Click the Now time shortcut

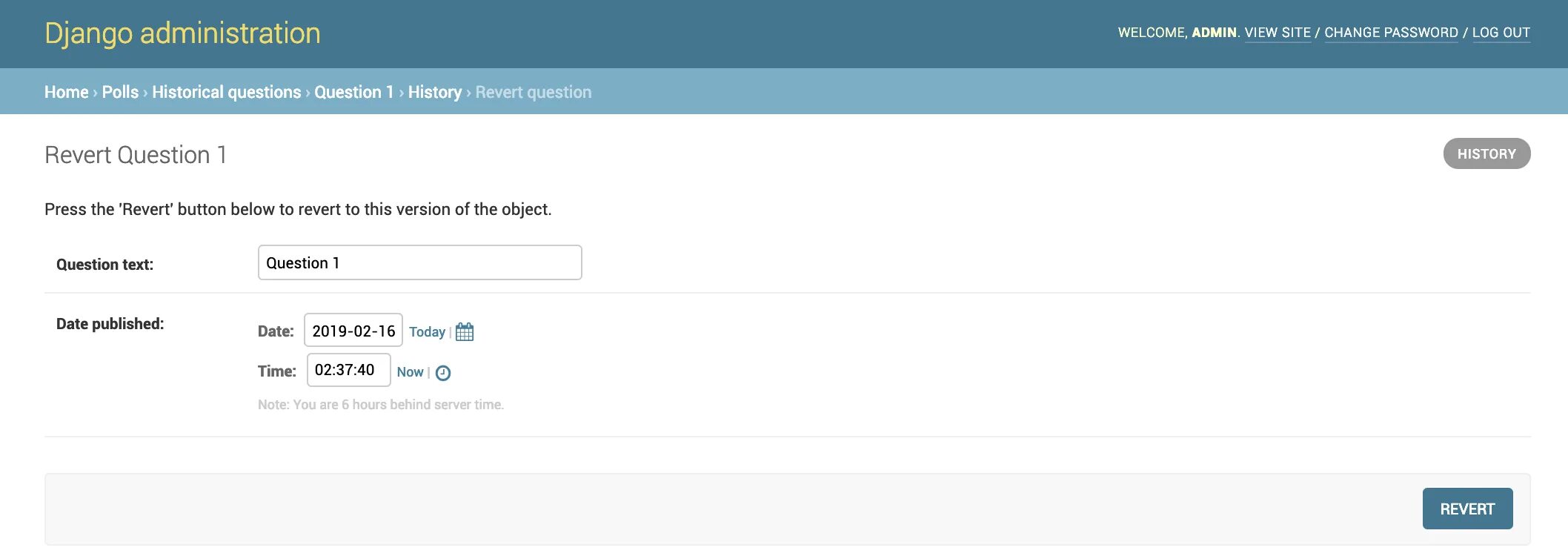click(x=410, y=372)
